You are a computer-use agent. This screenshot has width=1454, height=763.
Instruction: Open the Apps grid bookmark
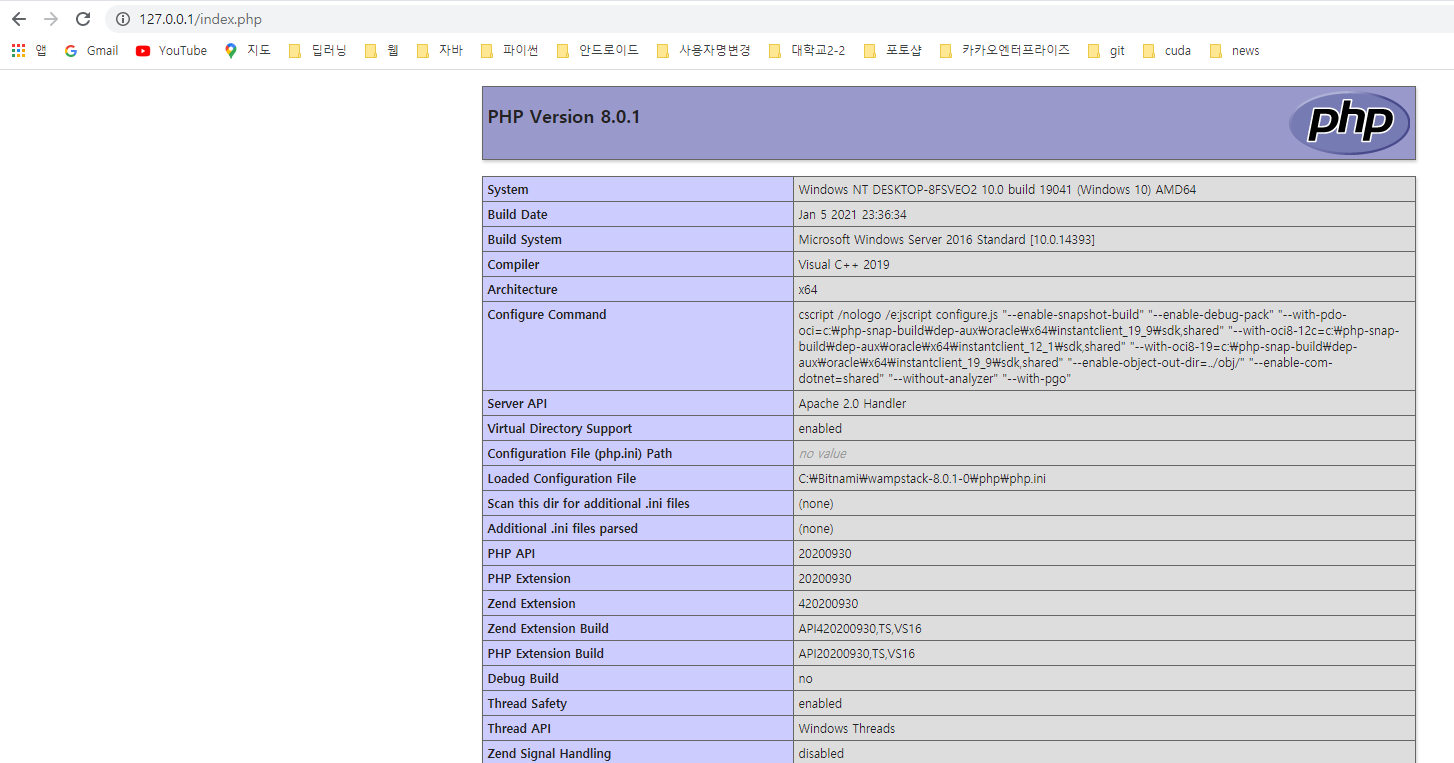tap(29, 50)
